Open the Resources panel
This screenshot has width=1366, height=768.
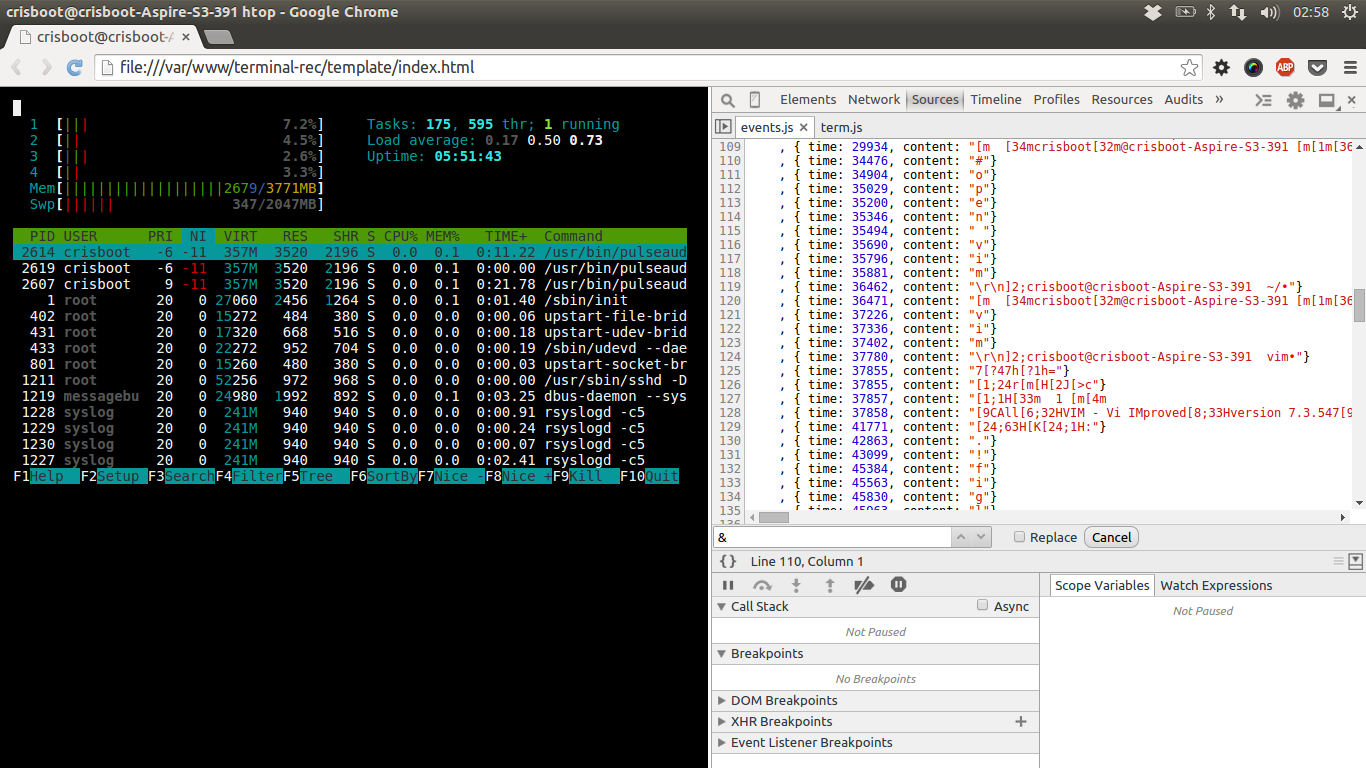1122,99
